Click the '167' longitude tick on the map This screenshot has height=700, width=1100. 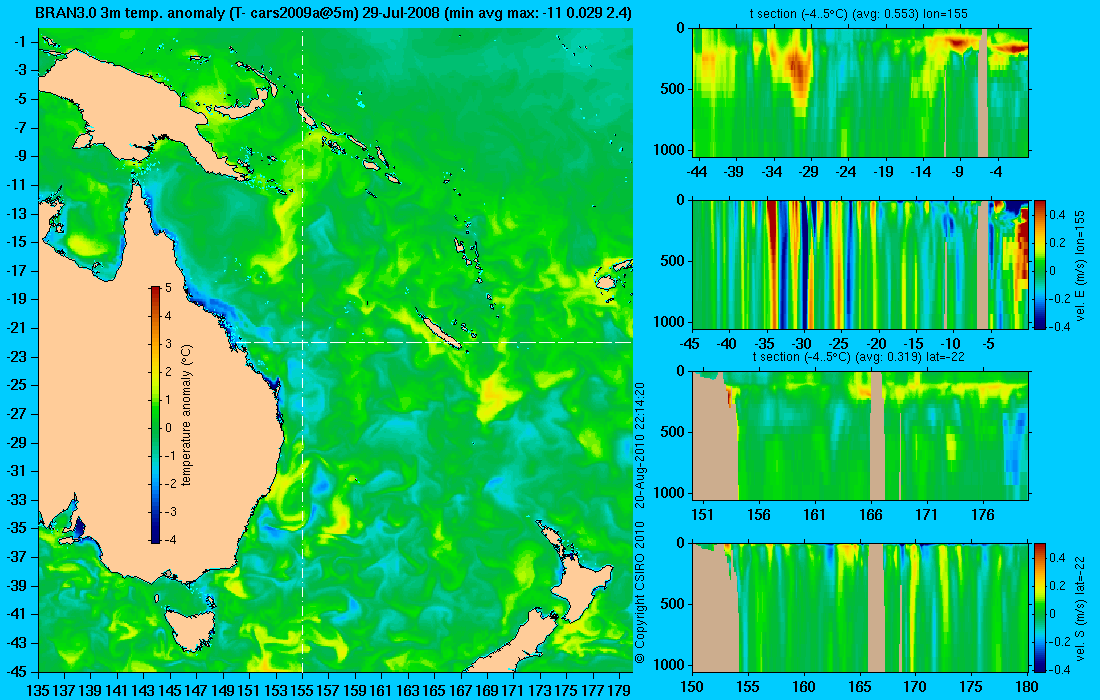(x=460, y=691)
